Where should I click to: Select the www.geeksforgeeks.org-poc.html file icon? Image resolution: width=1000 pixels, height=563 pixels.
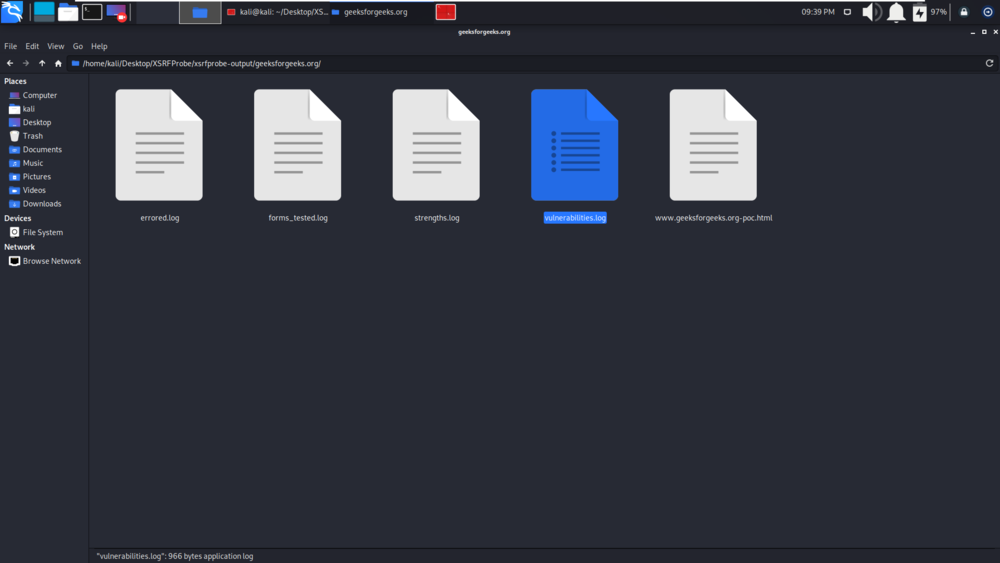pyautogui.click(x=713, y=145)
